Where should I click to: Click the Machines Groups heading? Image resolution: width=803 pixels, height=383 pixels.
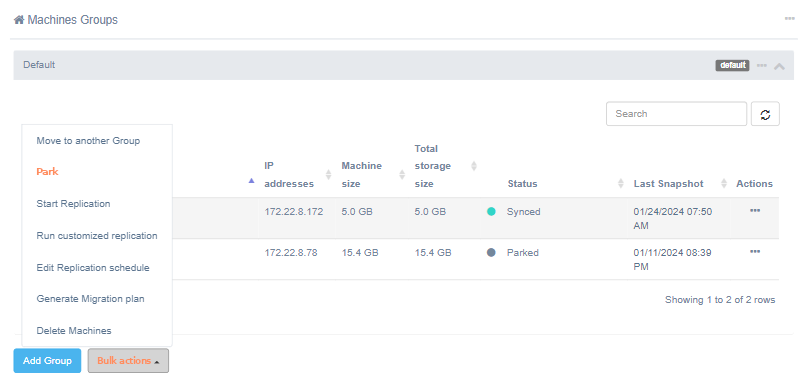click(x=72, y=20)
